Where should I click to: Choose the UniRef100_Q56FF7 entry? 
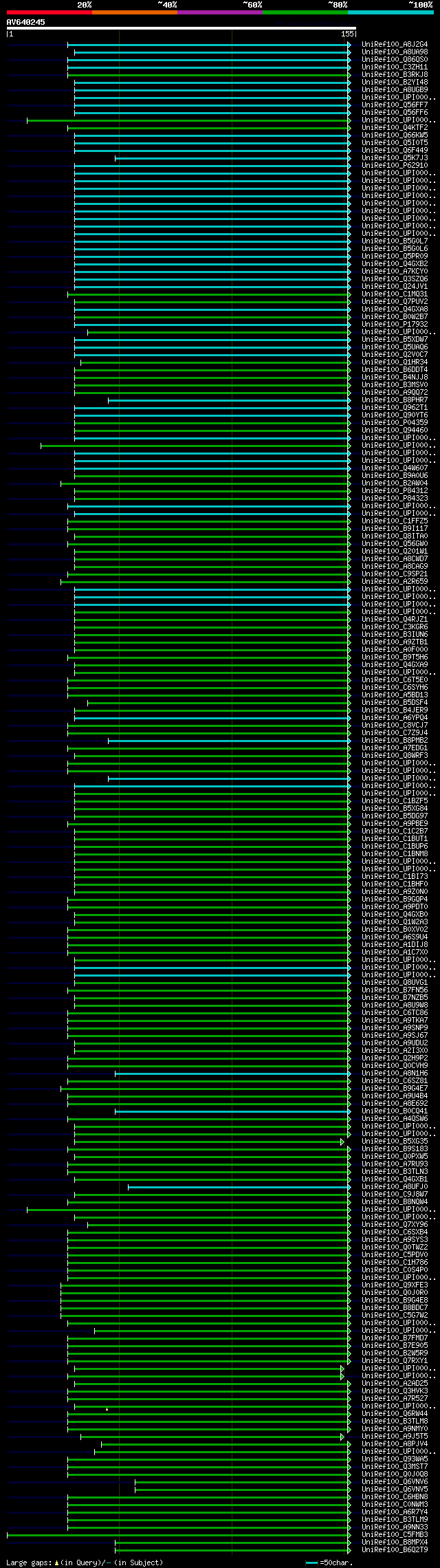pyautogui.click(x=395, y=105)
